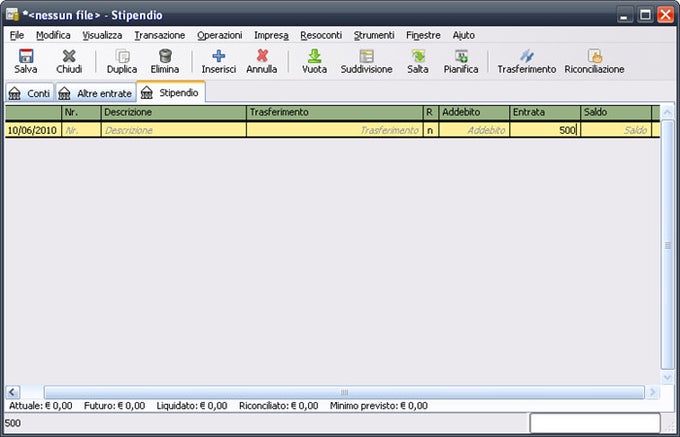Click the Riconciliato balance in summary bar
680x437 pixels.
coord(278,406)
